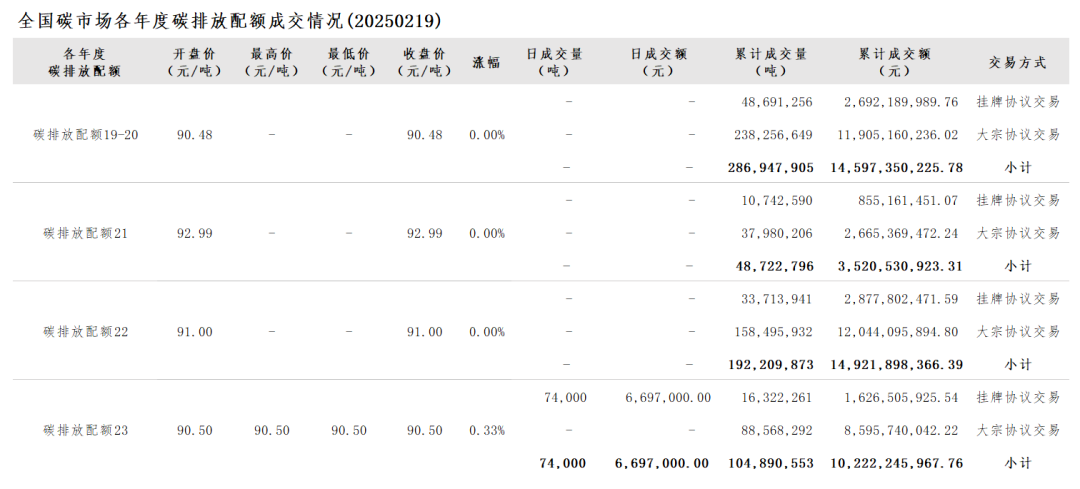Click the 碳排放配额19-20 row label

tap(86, 135)
